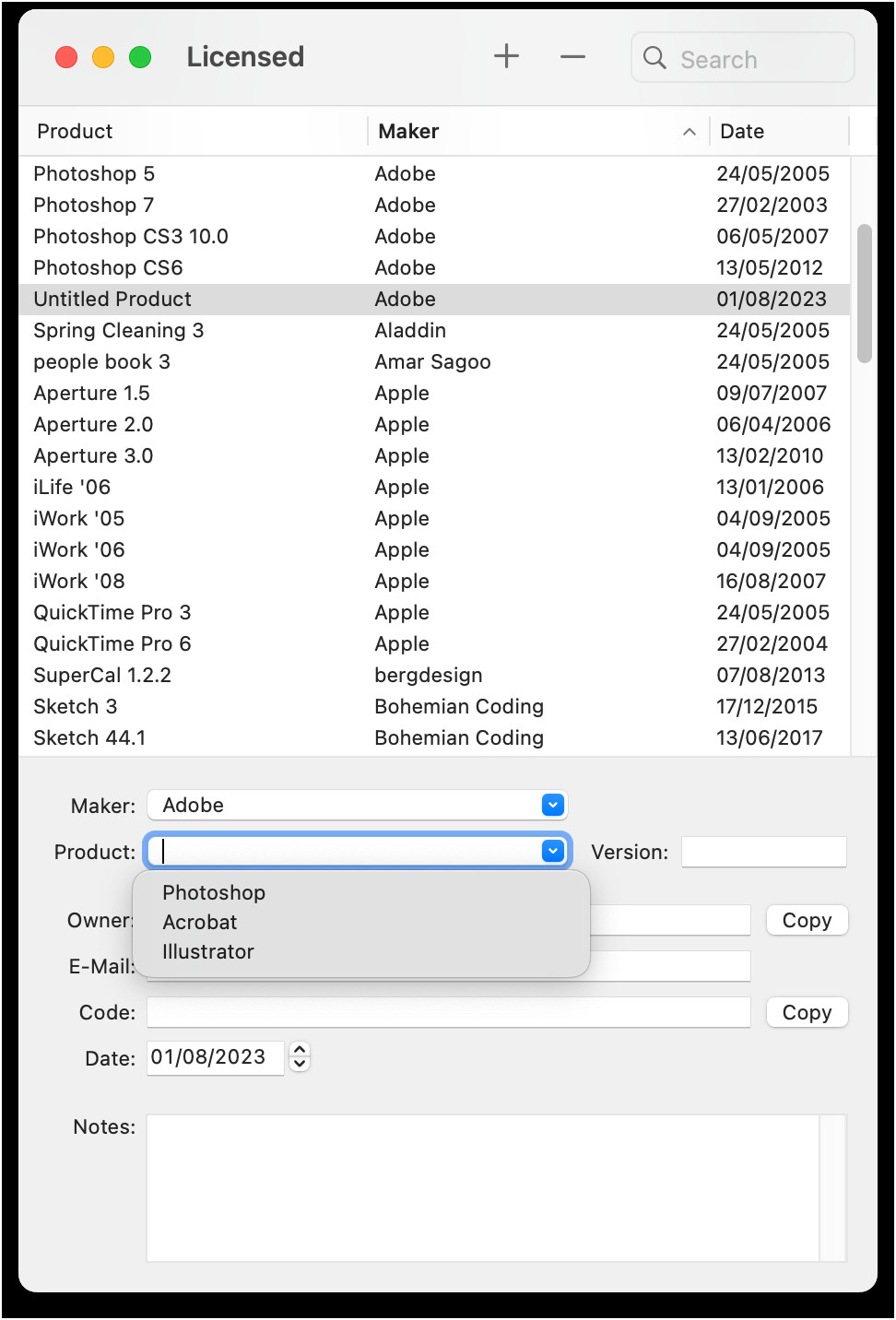Collapse the Product combo box arrow
The width and height of the screenshot is (896, 1320).
[x=552, y=851]
